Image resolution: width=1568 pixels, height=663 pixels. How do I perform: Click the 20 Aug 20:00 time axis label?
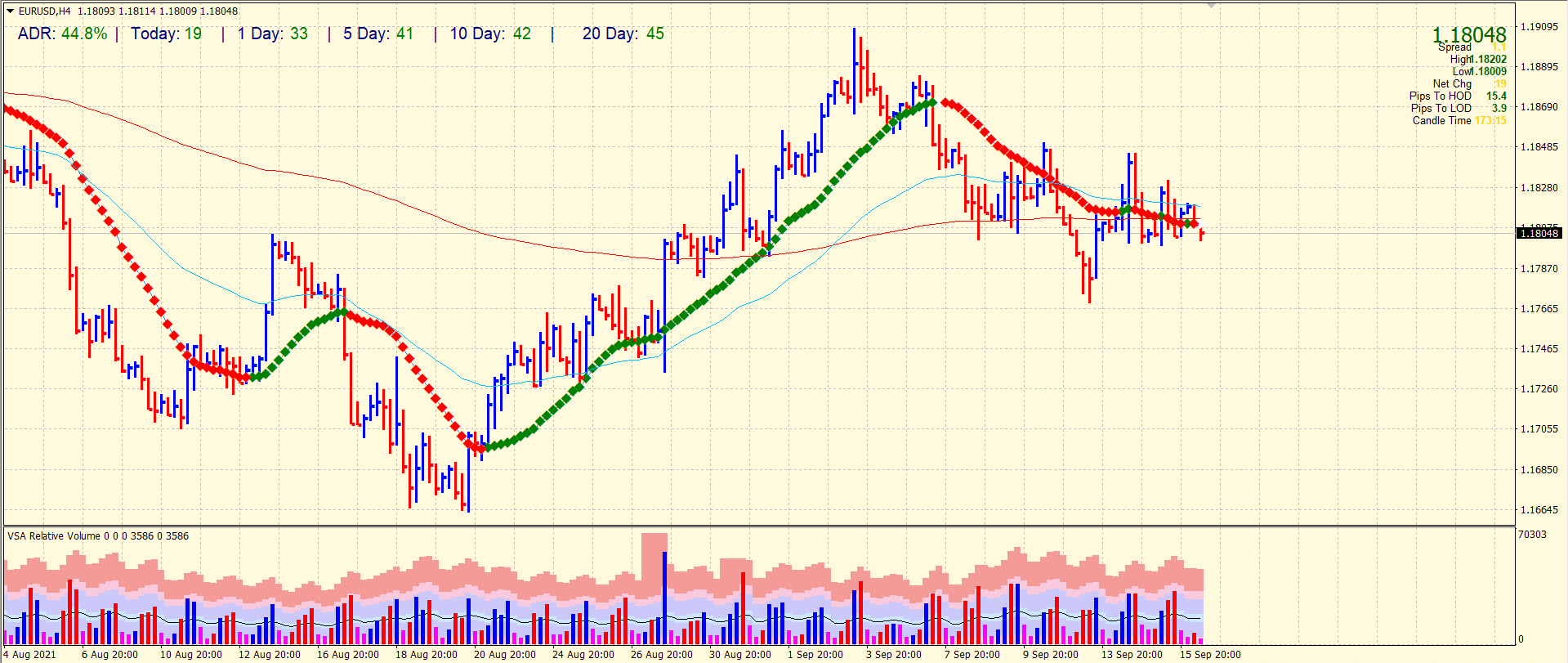tap(505, 654)
